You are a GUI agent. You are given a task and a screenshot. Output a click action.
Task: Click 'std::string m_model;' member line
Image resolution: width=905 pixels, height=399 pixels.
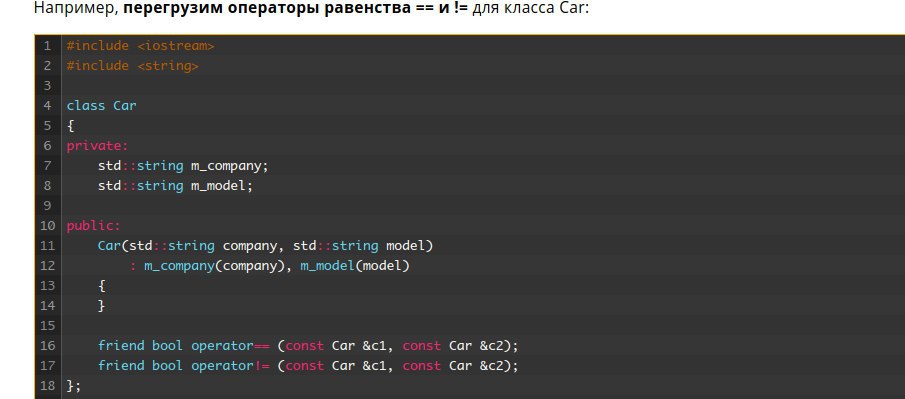tap(175, 186)
